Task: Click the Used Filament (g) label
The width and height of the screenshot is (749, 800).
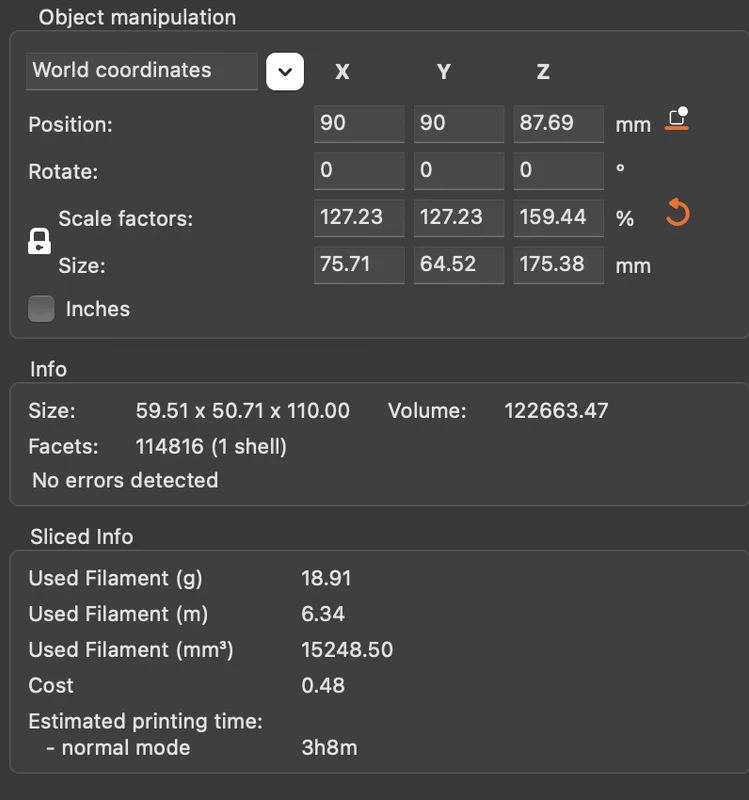Action: tap(115, 579)
